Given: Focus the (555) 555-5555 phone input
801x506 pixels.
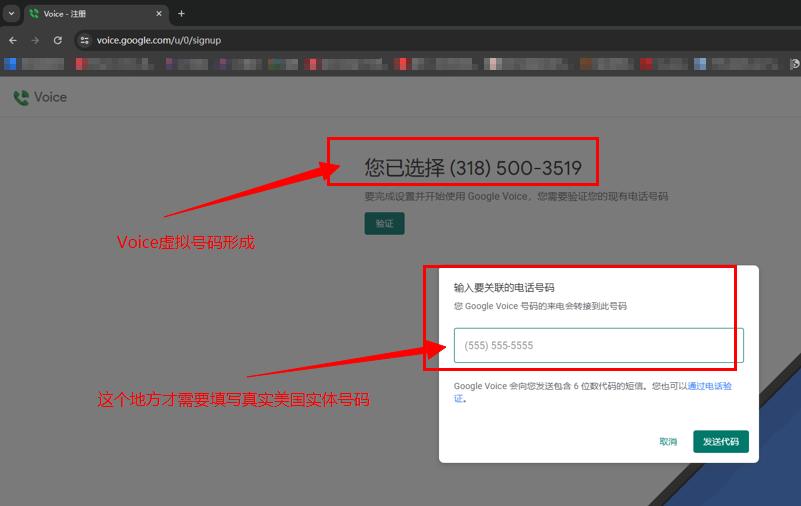Looking at the screenshot, I should pyautogui.click(x=599, y=346).
